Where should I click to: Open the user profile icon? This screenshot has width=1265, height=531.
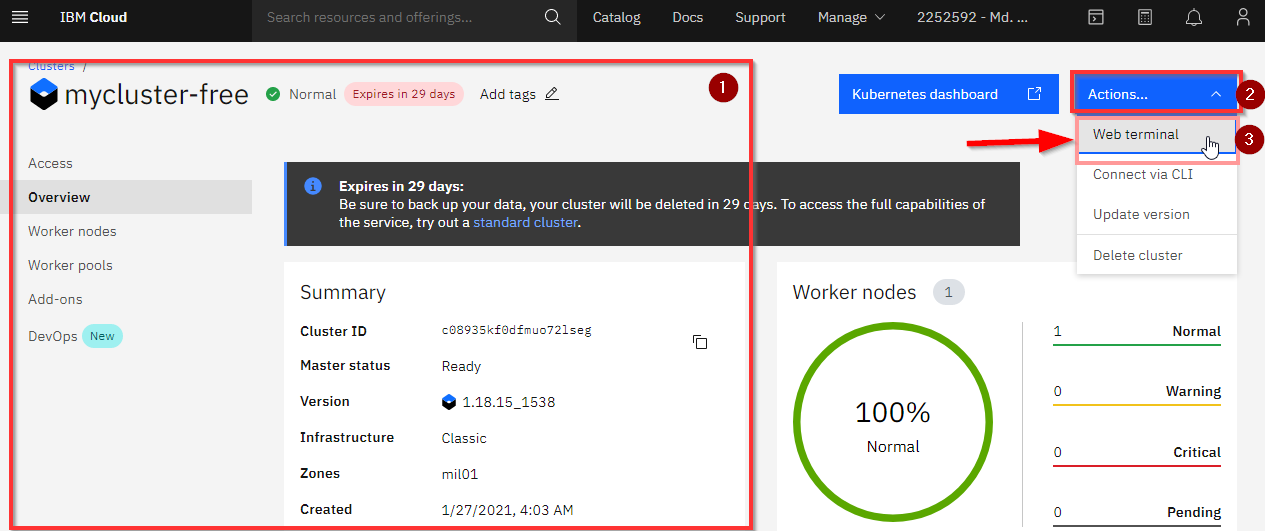point(1243,17)
